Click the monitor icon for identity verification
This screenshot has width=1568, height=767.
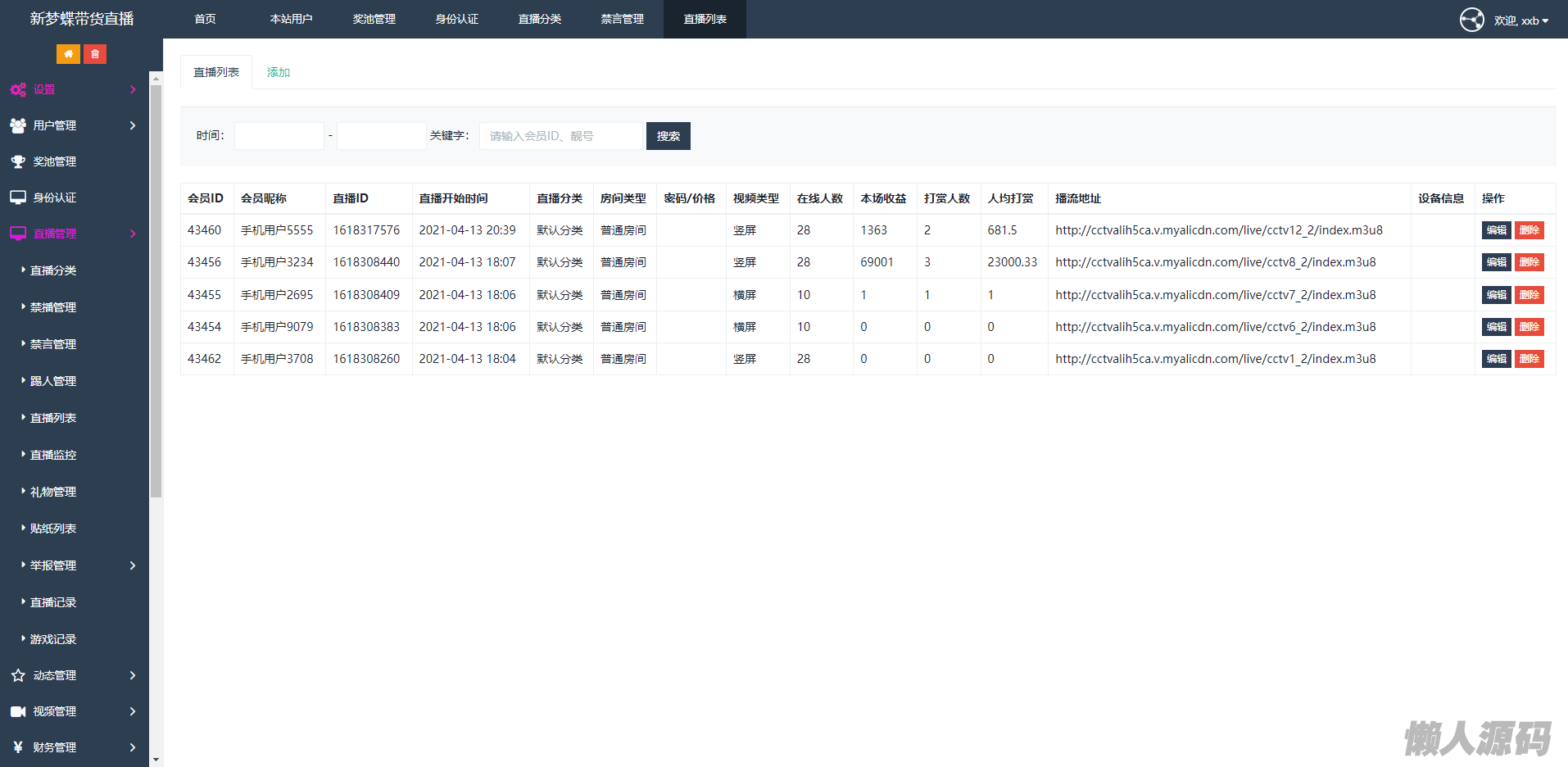pos(18,197)
